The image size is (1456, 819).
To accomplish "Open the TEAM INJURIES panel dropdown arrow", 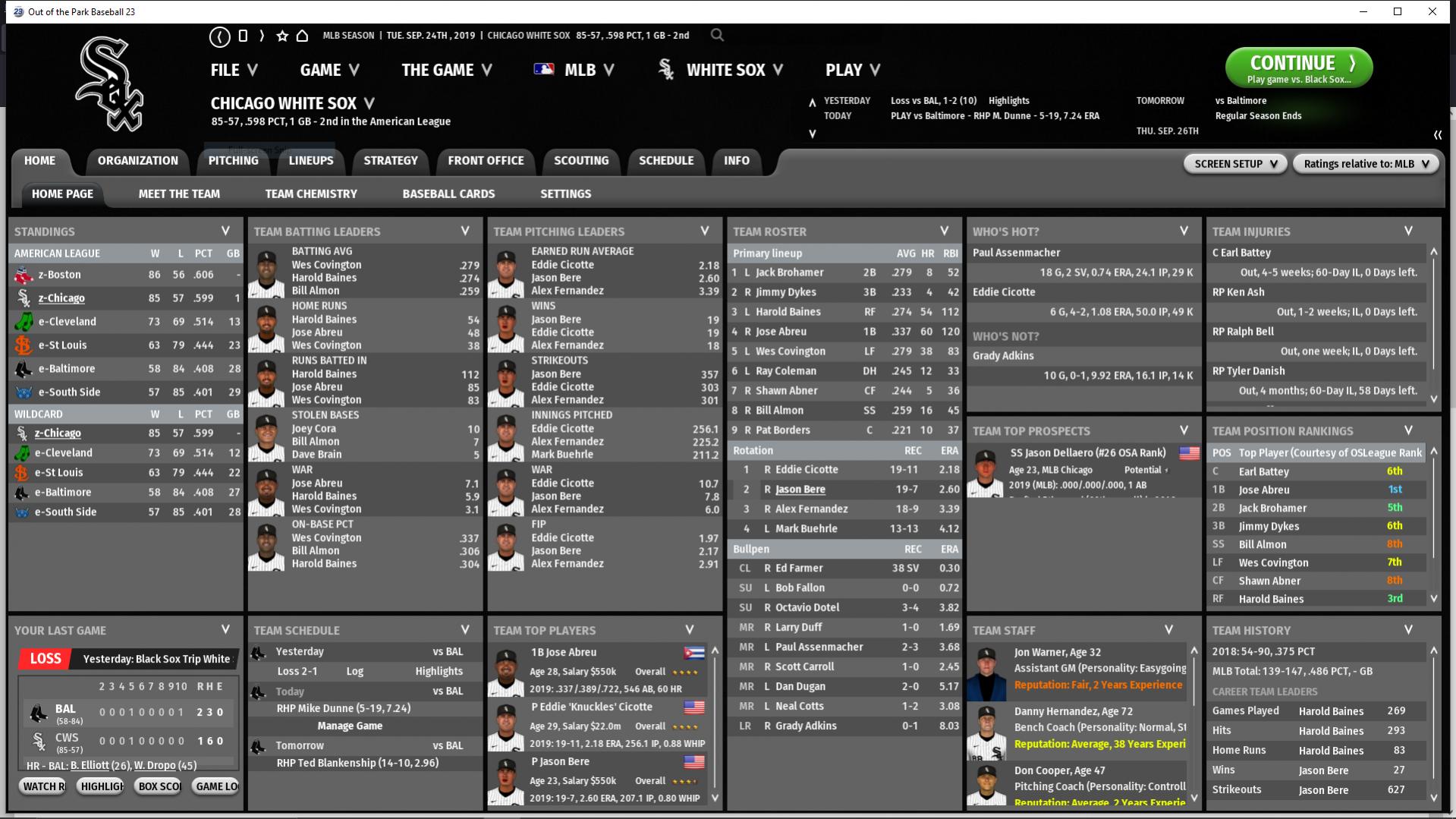I will point(1409,232).
